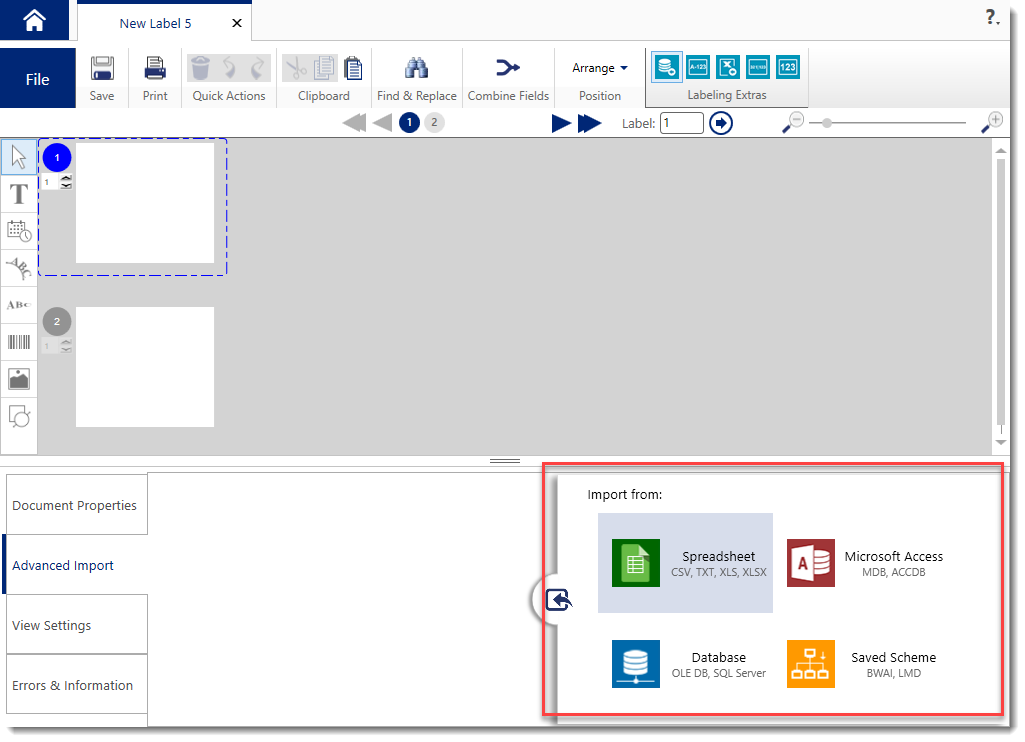The height and width of the screenshot is (742, 1025).
Task: Import from Spreadsheet option
Action: point(686,563)
